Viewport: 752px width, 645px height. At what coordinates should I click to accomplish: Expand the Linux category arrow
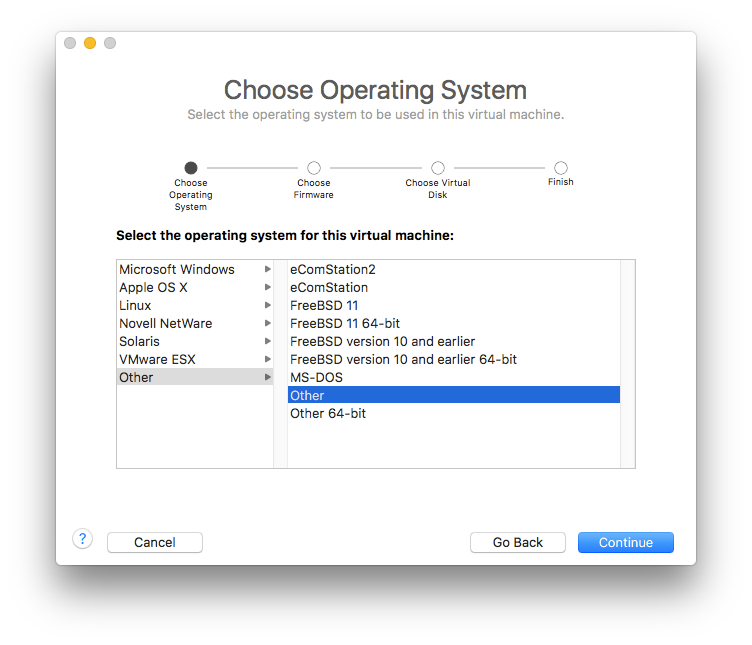267,306
